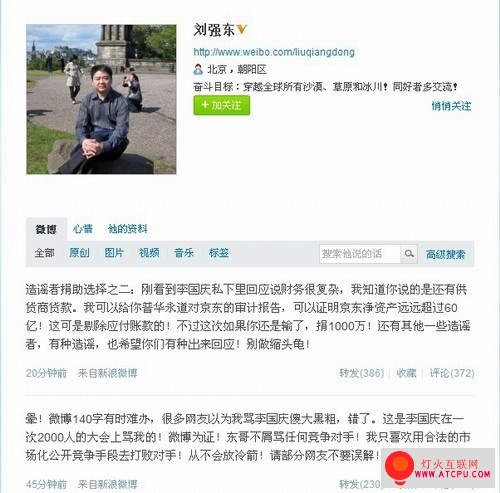Viewport: 500px width, 493px height.
Task: Filter posts by 音乐
Action: pyautogui.click(x=184, y=253)
